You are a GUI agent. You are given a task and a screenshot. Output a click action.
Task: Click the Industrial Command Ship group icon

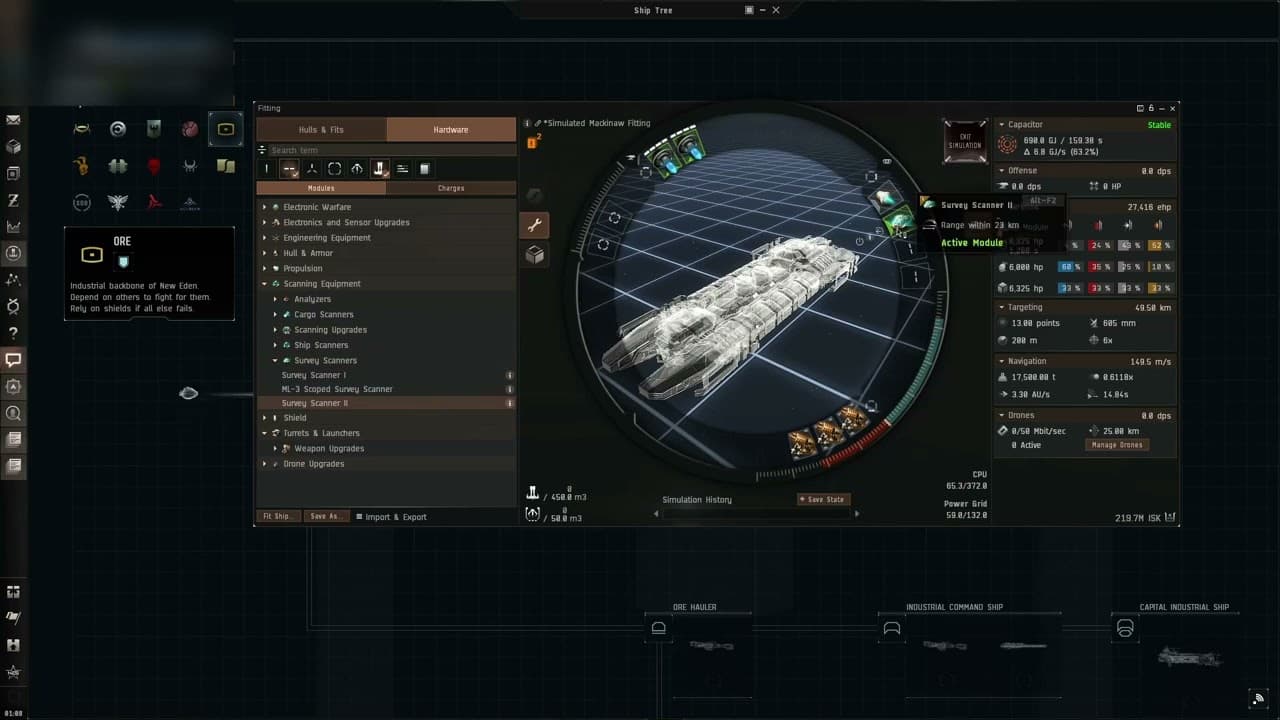coord(892,628)
